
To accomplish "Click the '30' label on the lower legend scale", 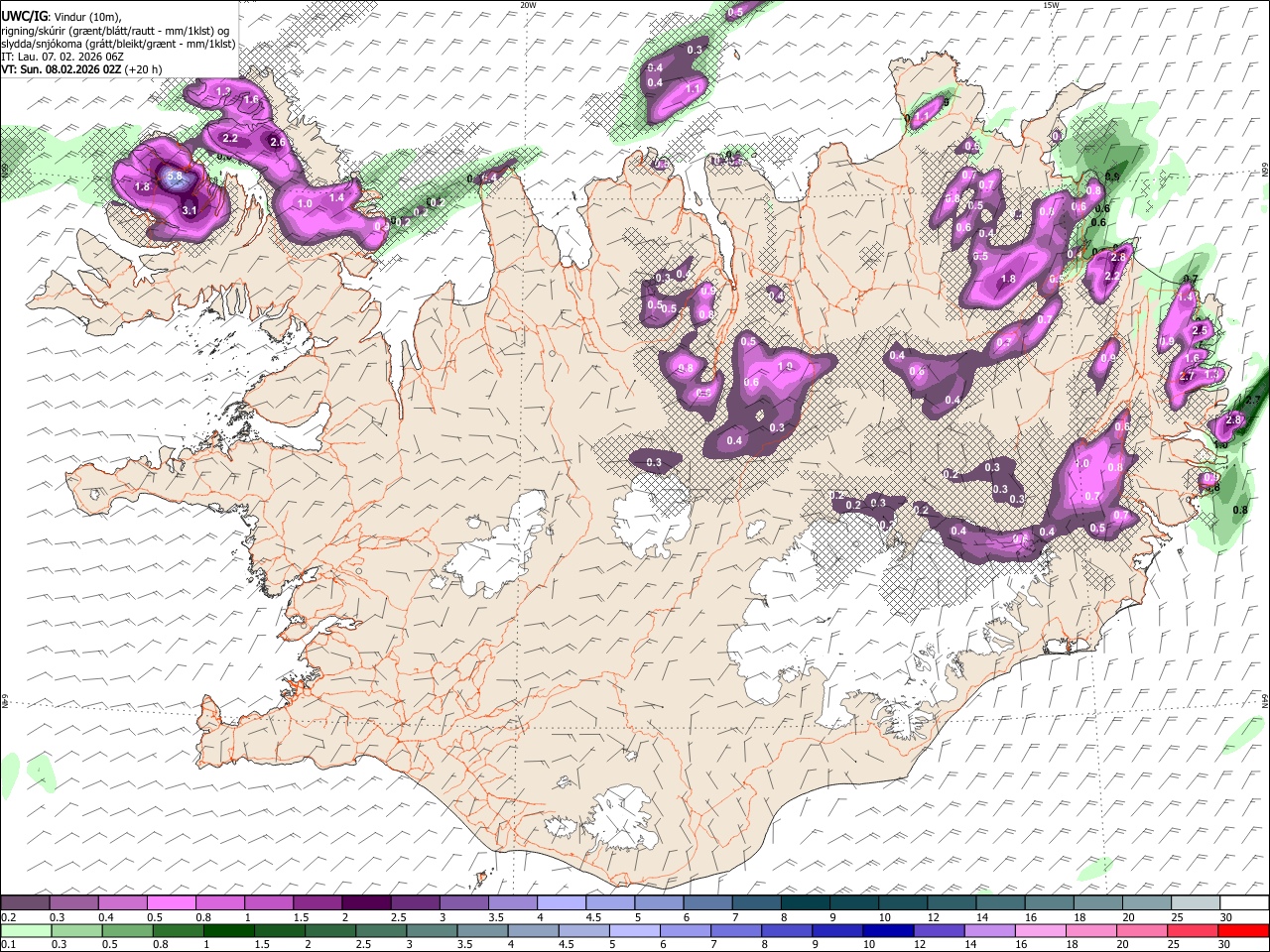I will click(1226, 946).
